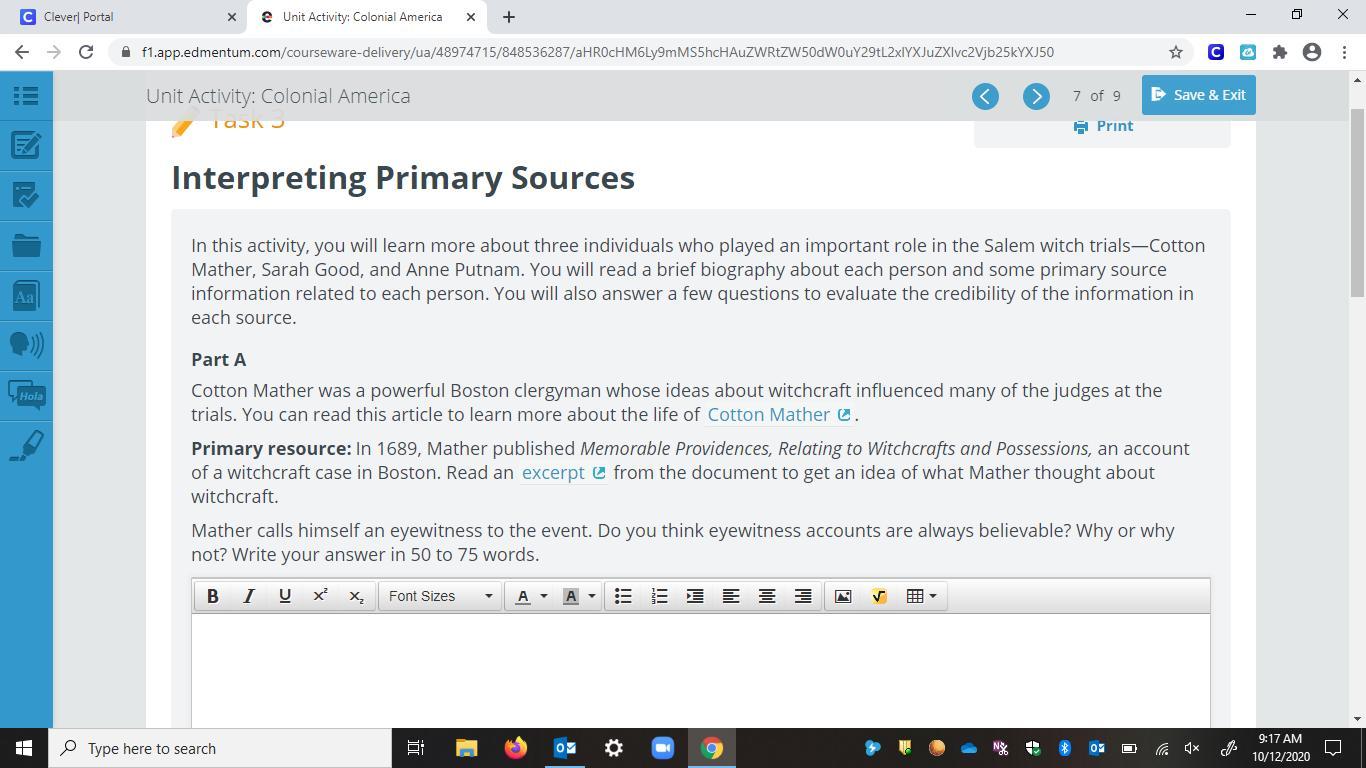Reload the current page
The width and height of the screenshot is (1366, 768).
86,52
